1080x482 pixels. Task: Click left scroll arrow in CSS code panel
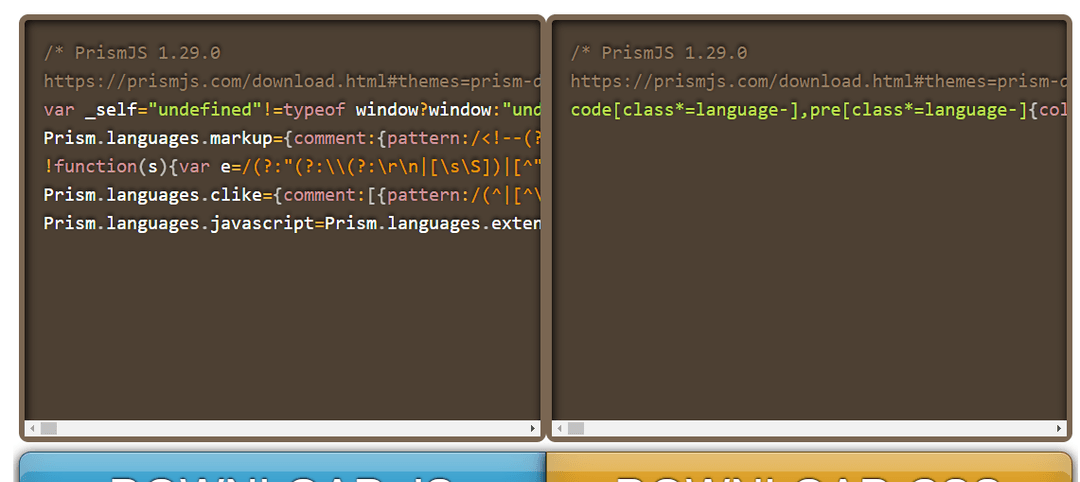559,428
